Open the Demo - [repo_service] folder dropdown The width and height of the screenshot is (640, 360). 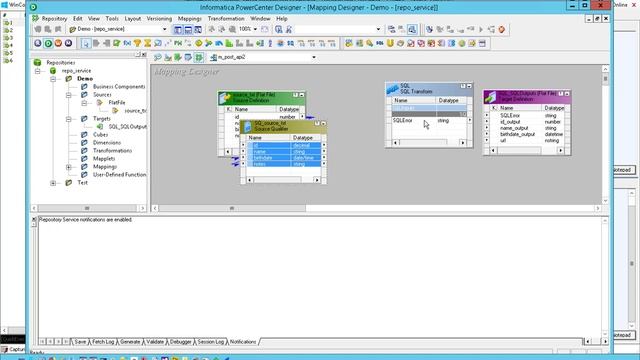click(164, 29)
